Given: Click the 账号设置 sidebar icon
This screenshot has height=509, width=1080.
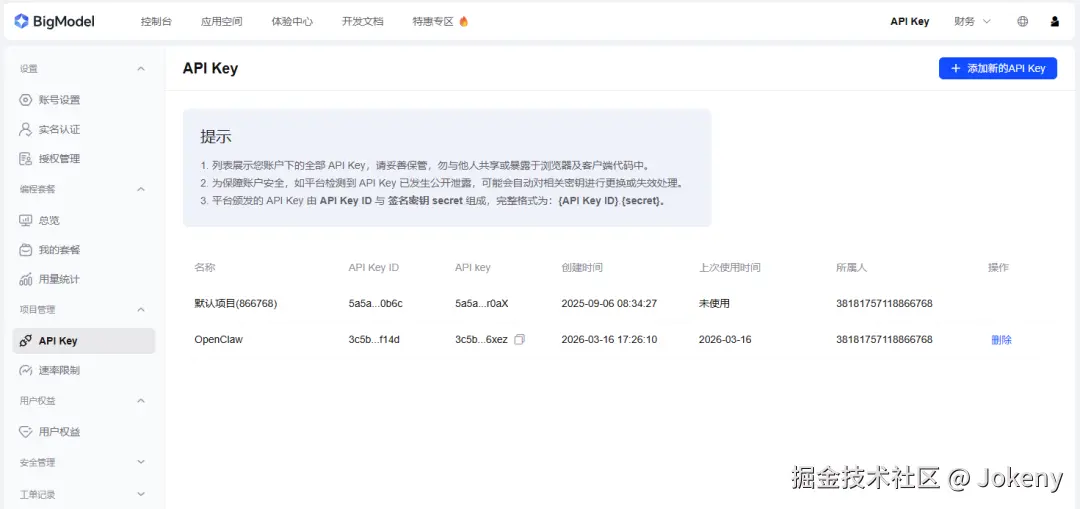Looking at the screenshot, I should [25, 100].
